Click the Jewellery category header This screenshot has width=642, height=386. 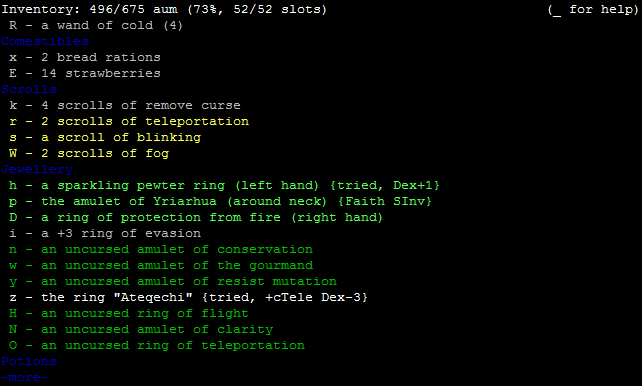click(x=37, y=169)
